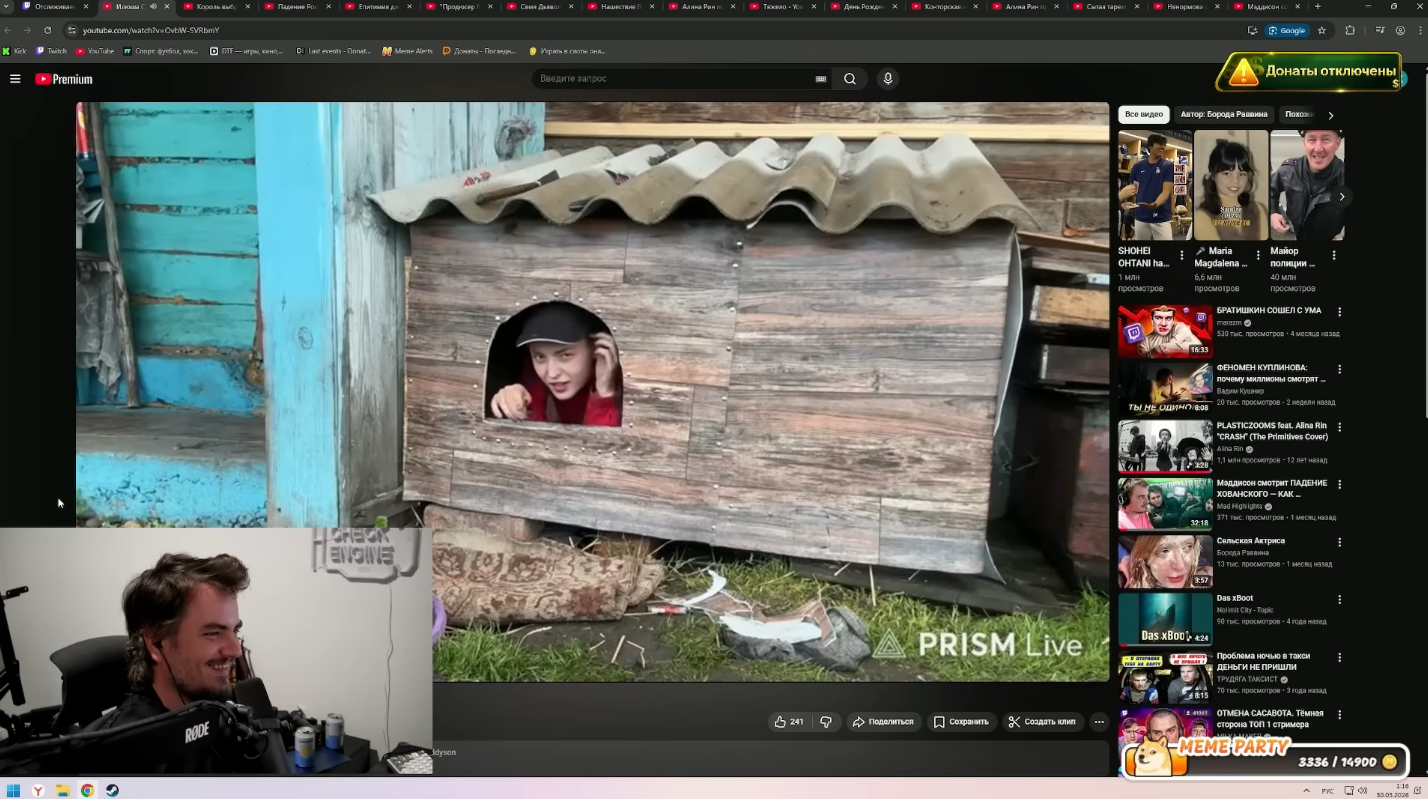This screenshot has height=799, width=1428.
Task: Bookmark this page with star icon
Action: click(x=1321, y=30)
